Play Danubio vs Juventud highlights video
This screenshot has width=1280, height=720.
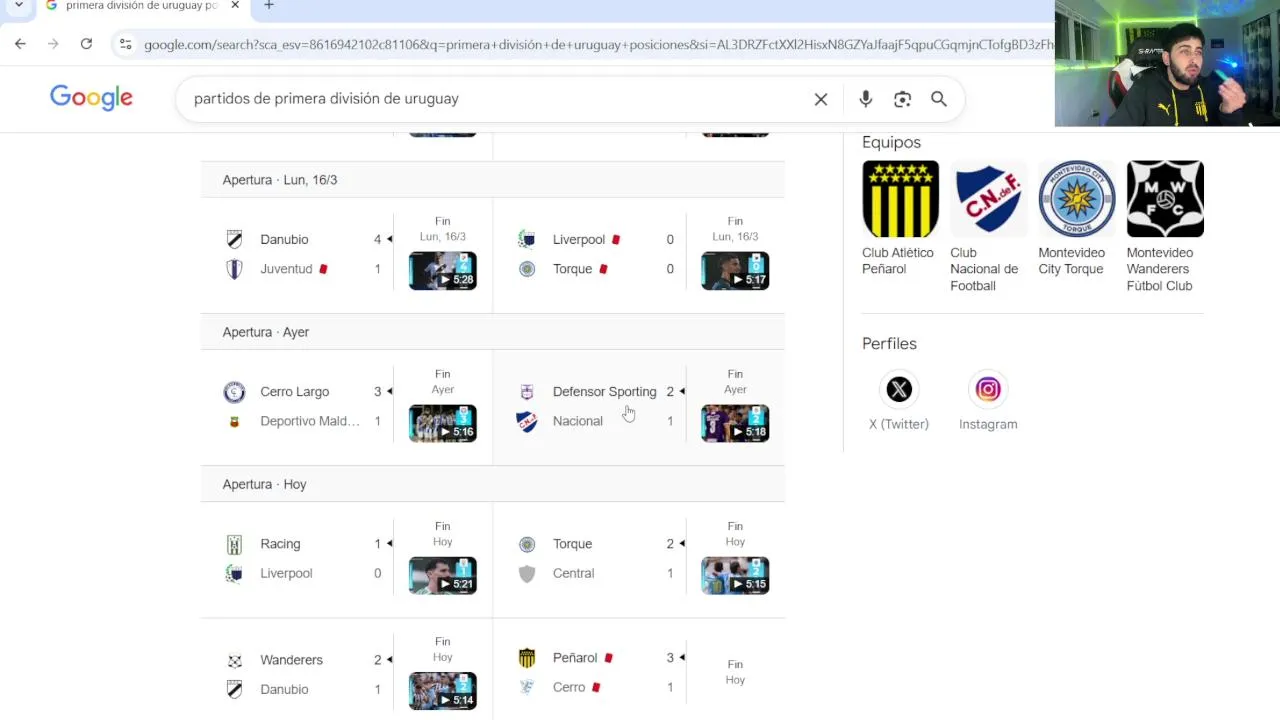pos(443,271)
